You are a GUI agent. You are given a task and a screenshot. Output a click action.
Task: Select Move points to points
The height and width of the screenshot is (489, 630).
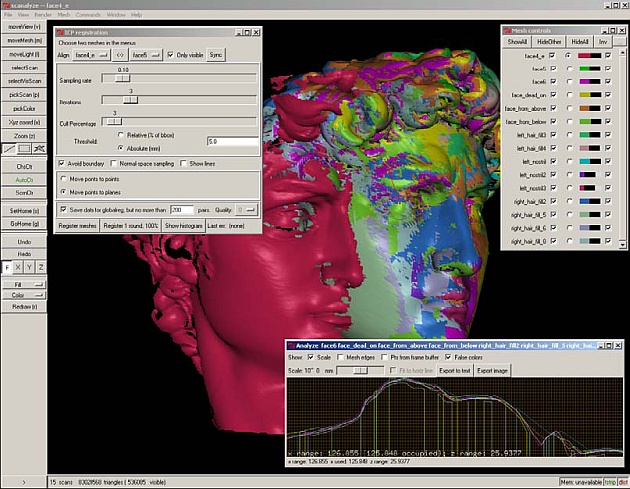[63, 179]
